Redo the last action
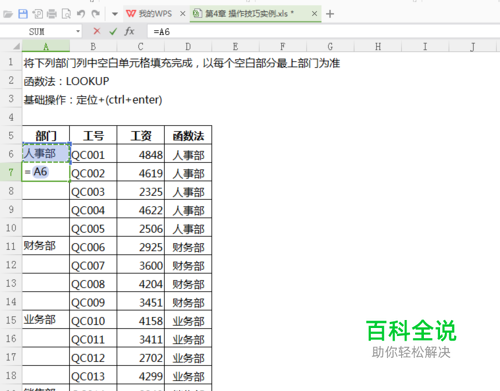Screen dimensions: 500x391 point(96,14)
